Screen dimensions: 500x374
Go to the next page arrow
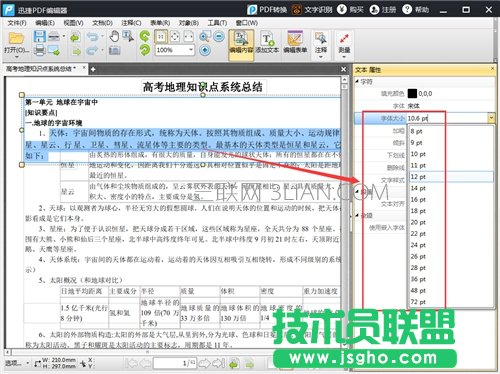click(204, 363)
